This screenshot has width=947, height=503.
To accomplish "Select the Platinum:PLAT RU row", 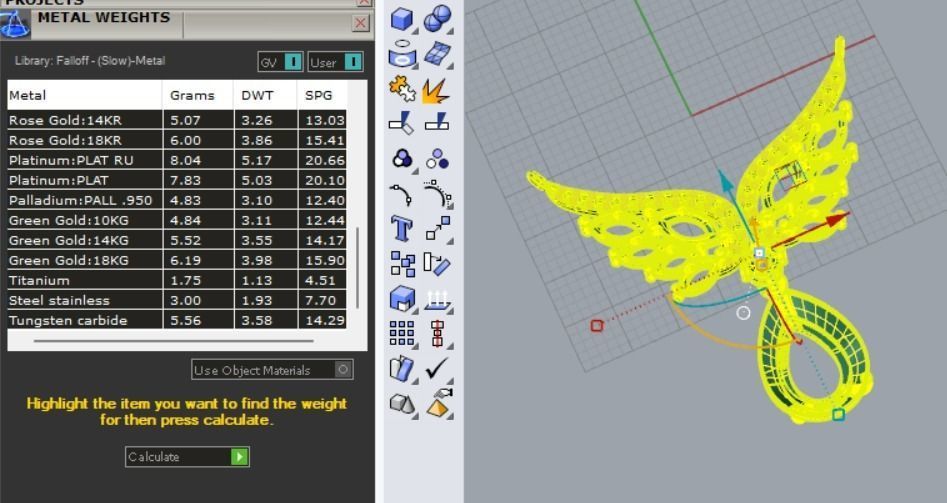I will pyautogui.click(x=177, y=160).
